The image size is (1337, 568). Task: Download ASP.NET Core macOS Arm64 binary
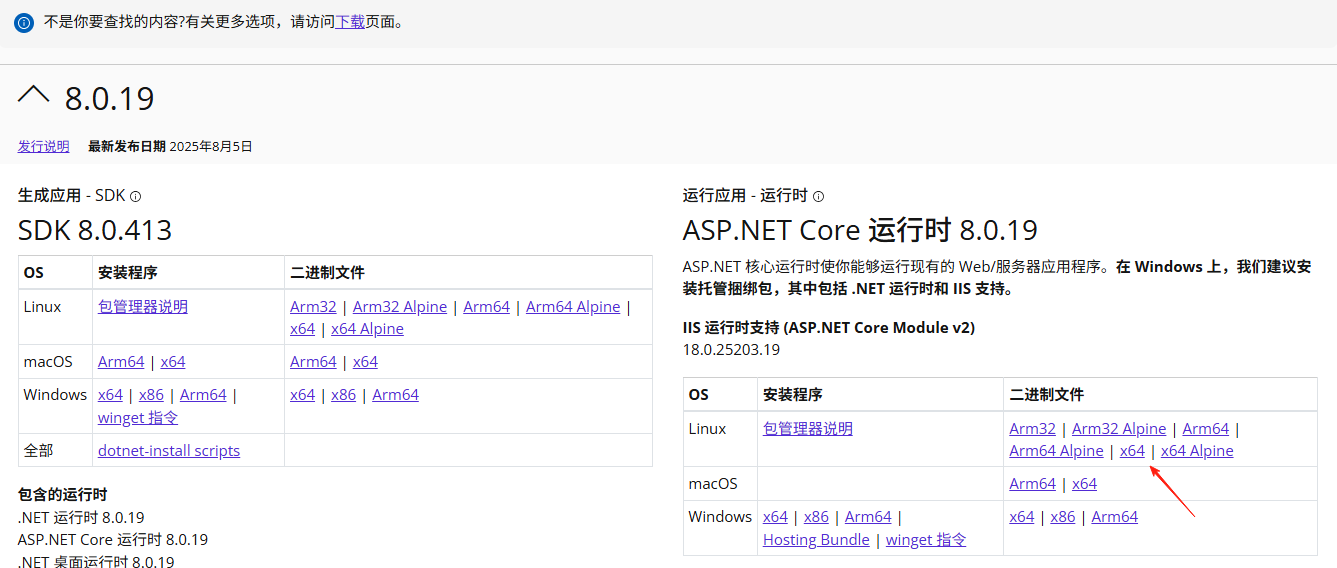1032,484
